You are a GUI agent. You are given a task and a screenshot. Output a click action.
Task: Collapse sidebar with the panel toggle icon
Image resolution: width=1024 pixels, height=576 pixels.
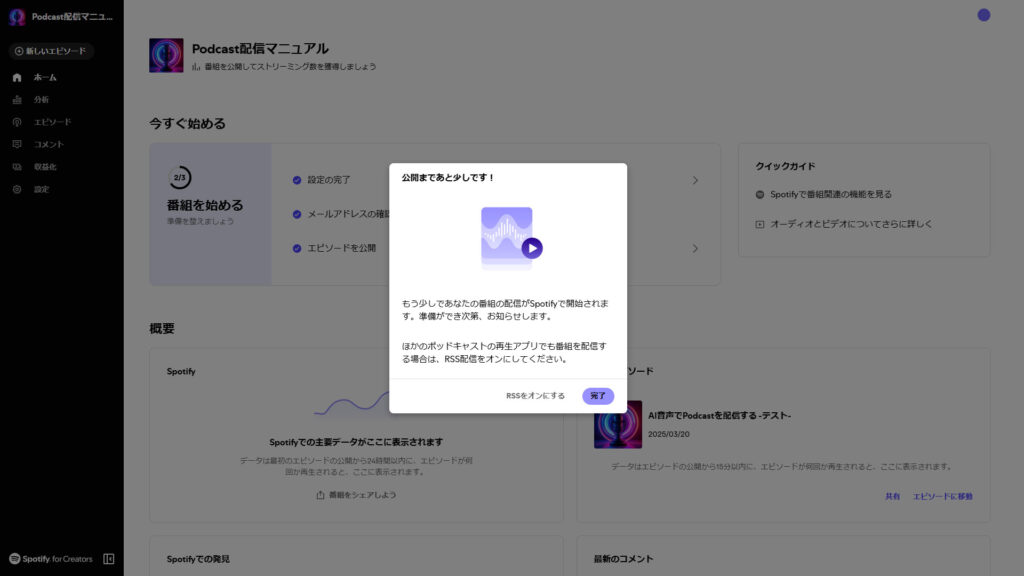click(109, 559)
